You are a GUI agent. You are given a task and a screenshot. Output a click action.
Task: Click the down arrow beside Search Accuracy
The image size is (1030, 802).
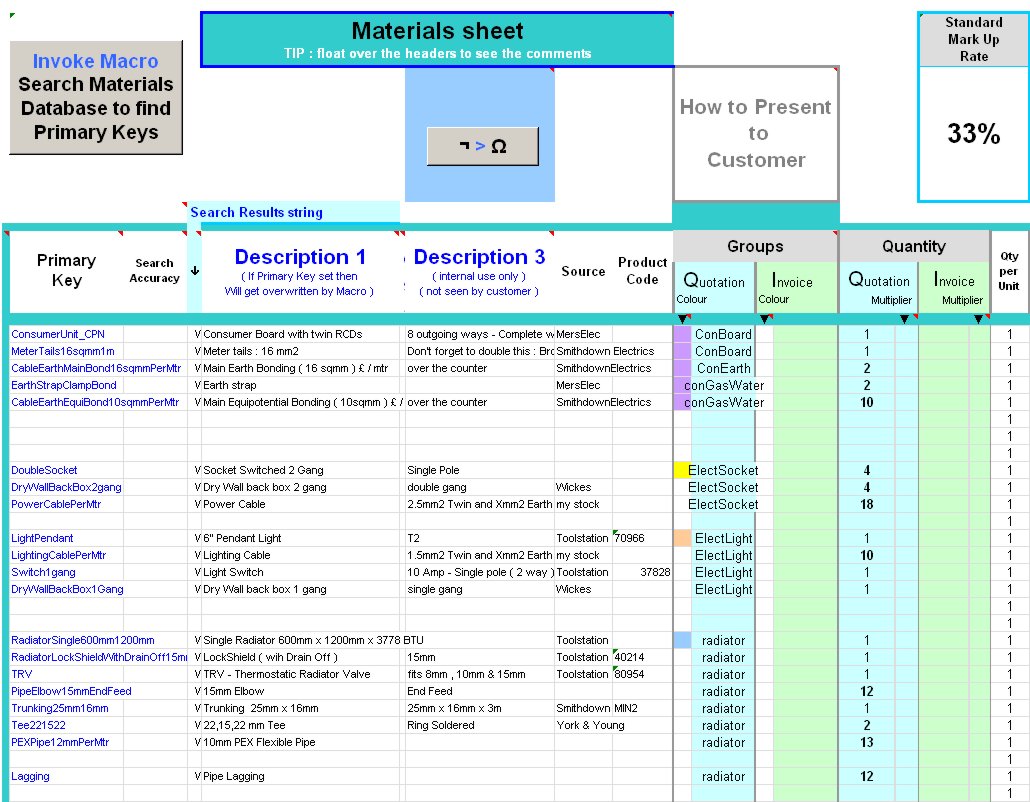click(194, 271)
